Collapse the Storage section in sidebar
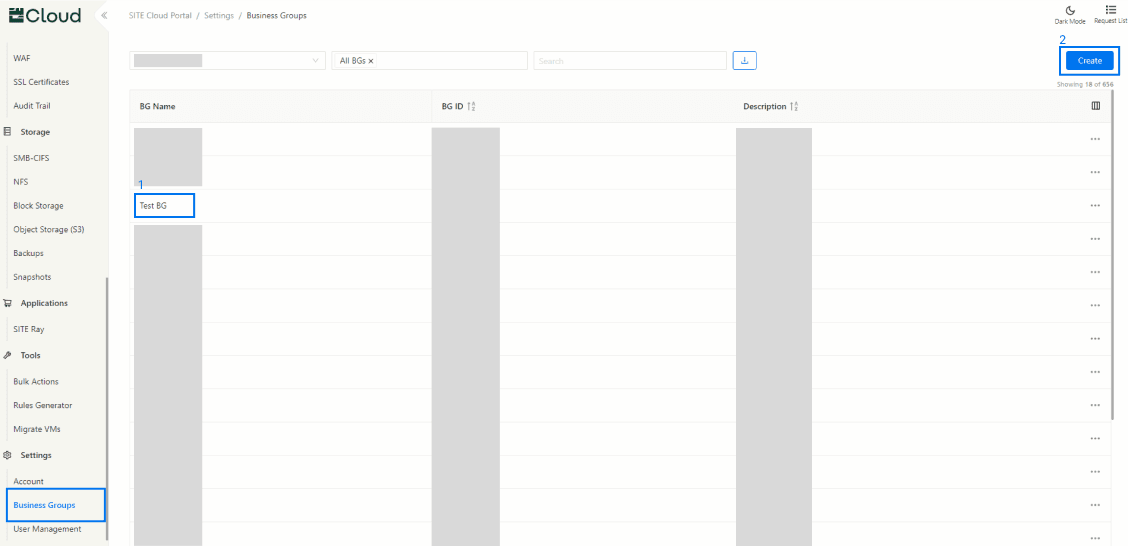The height and width of the screenshot is (546, 1128). 35,132
